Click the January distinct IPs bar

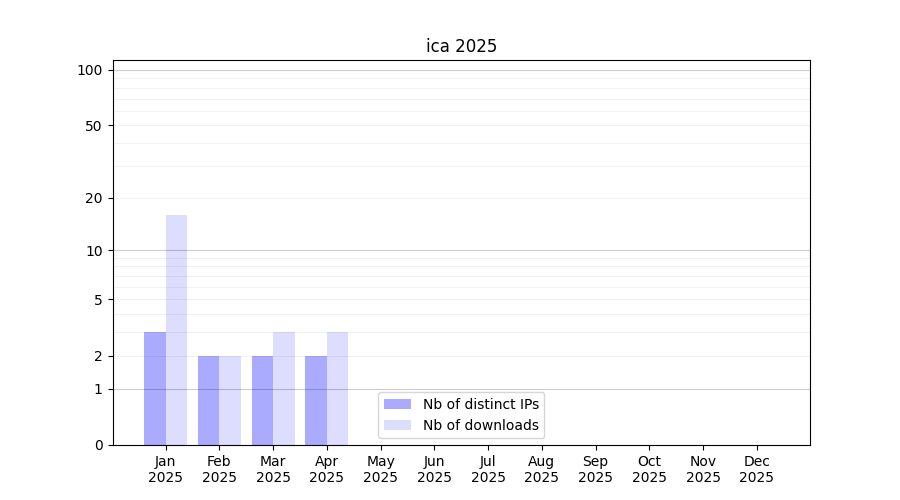155,388
